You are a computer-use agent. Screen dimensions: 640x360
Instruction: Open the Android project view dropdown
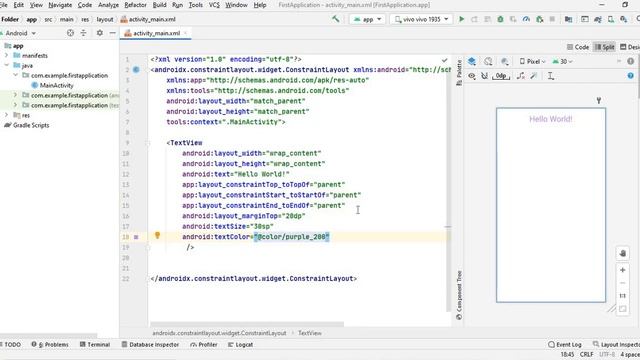point(20,33)
